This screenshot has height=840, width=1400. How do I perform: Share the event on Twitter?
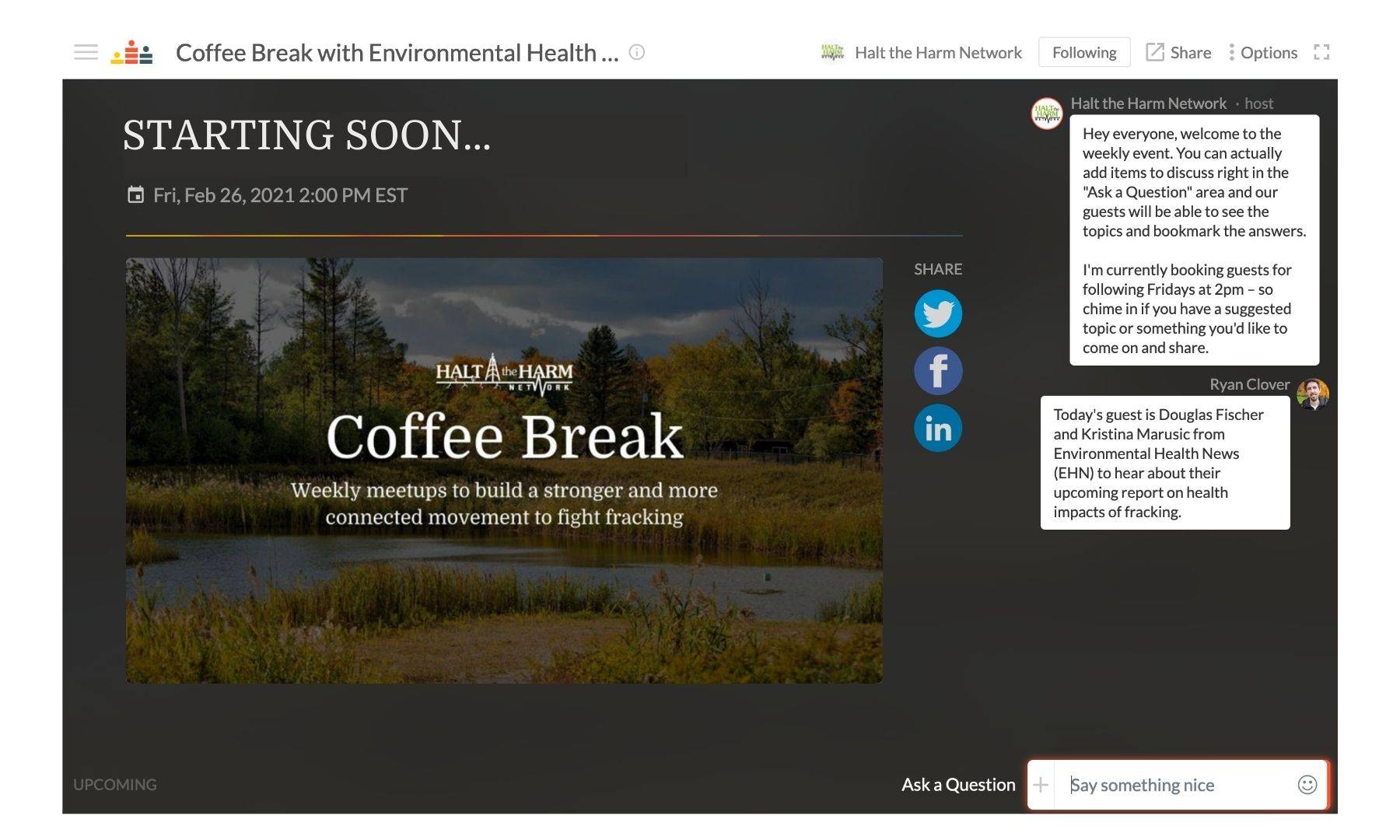point(938,313)
